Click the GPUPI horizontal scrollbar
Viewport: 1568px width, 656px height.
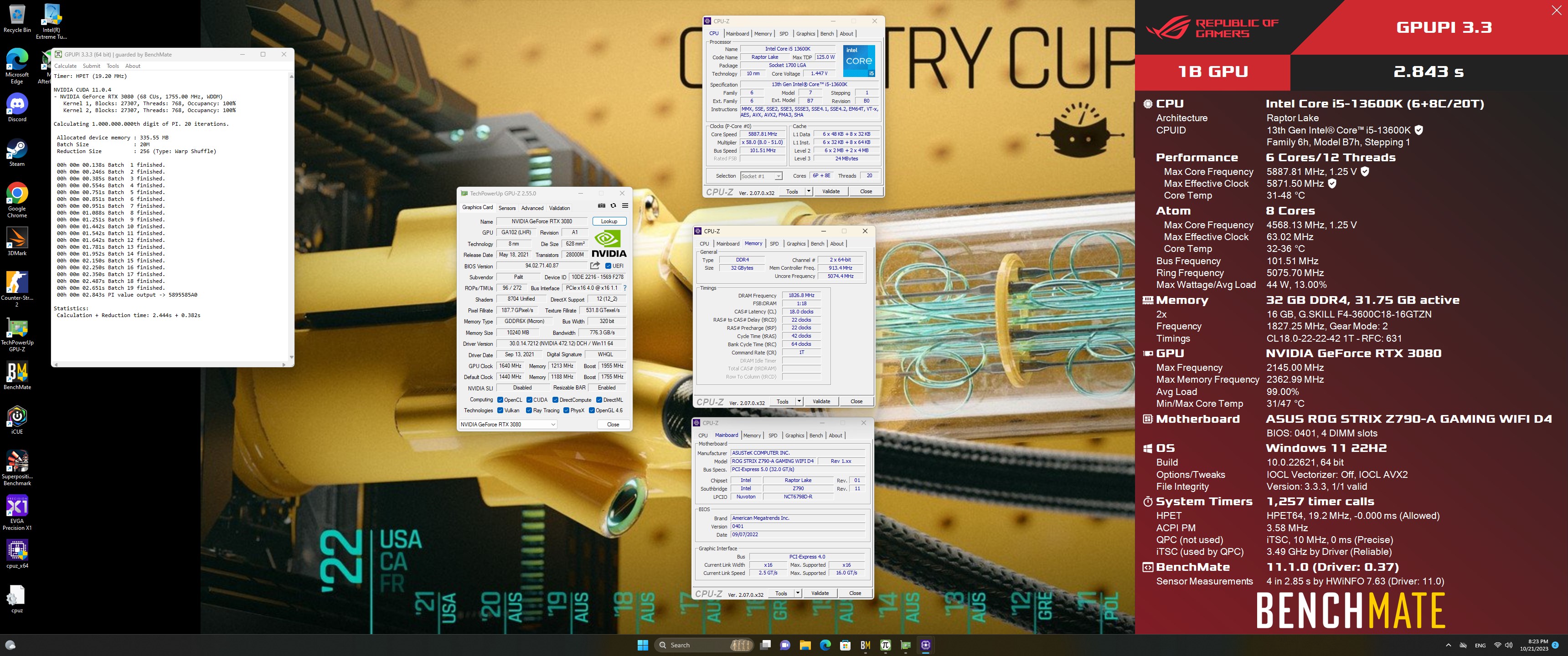pyautogui.click(x=170, y=364)
